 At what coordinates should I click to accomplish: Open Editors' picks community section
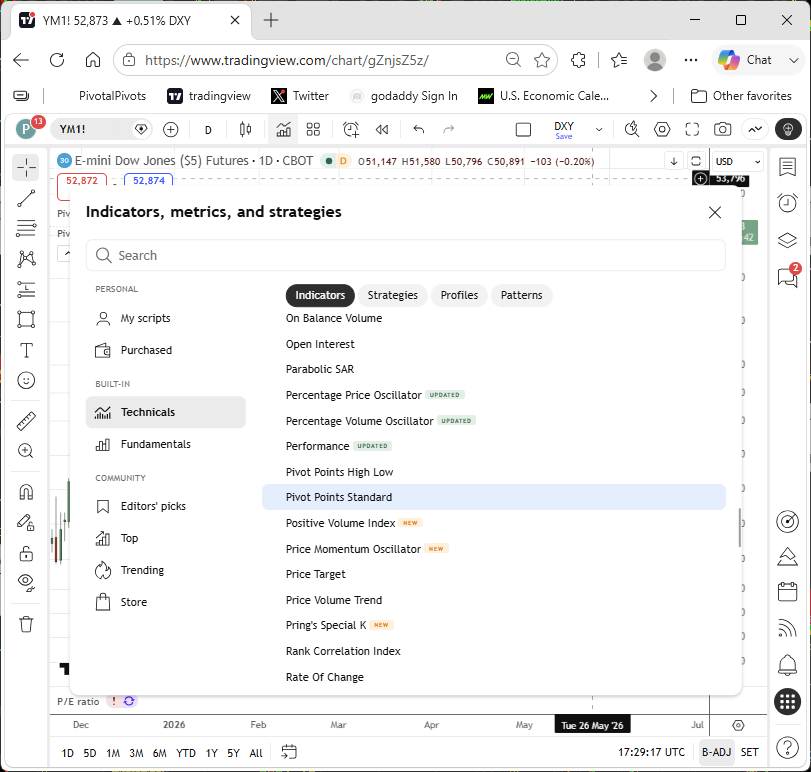coord(166,506)
